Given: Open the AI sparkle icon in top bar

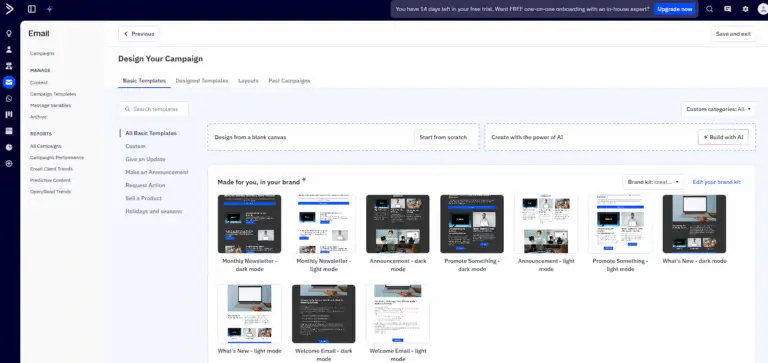Looking at the screenshot, I should click(49, 9).
